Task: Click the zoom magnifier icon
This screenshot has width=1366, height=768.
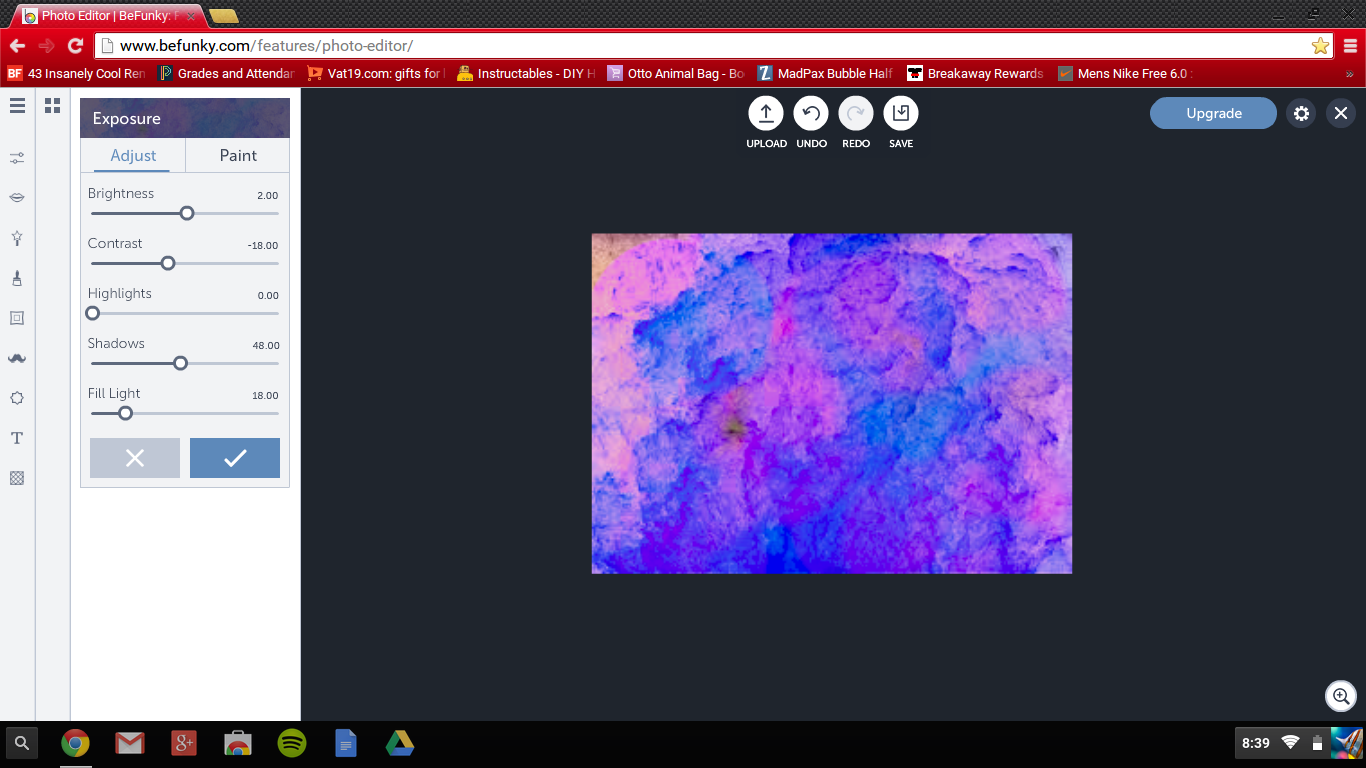Action: coord(1340,696)
